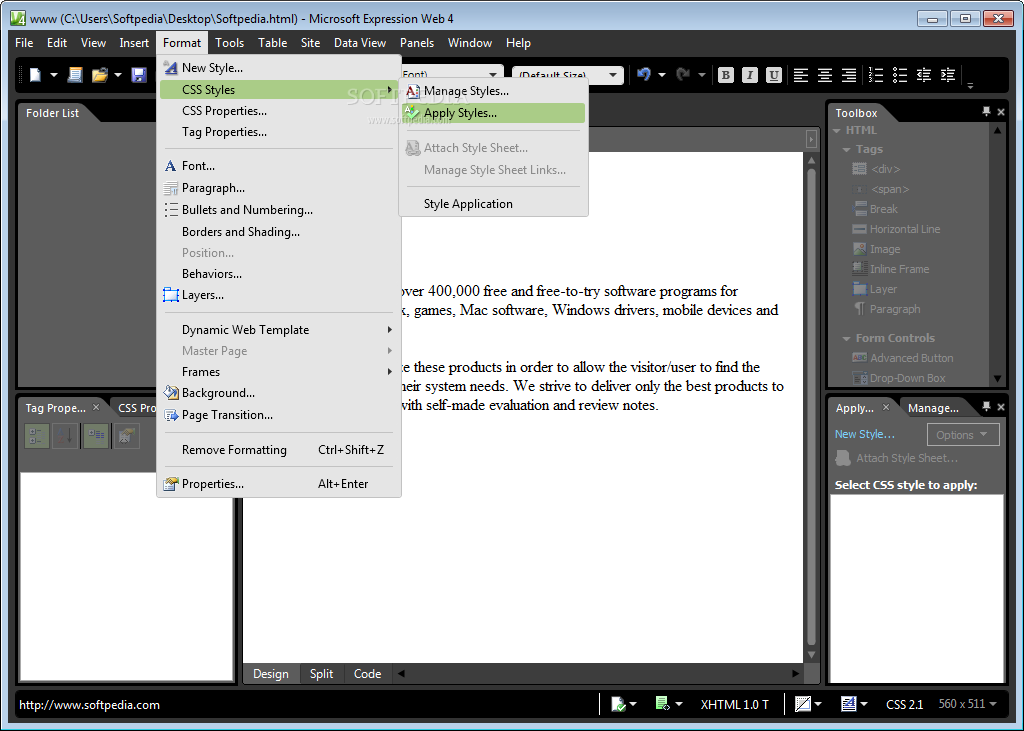Screen dimensions: 1024x731
Task: Switch to Split view tab
Action: point(321,674)
